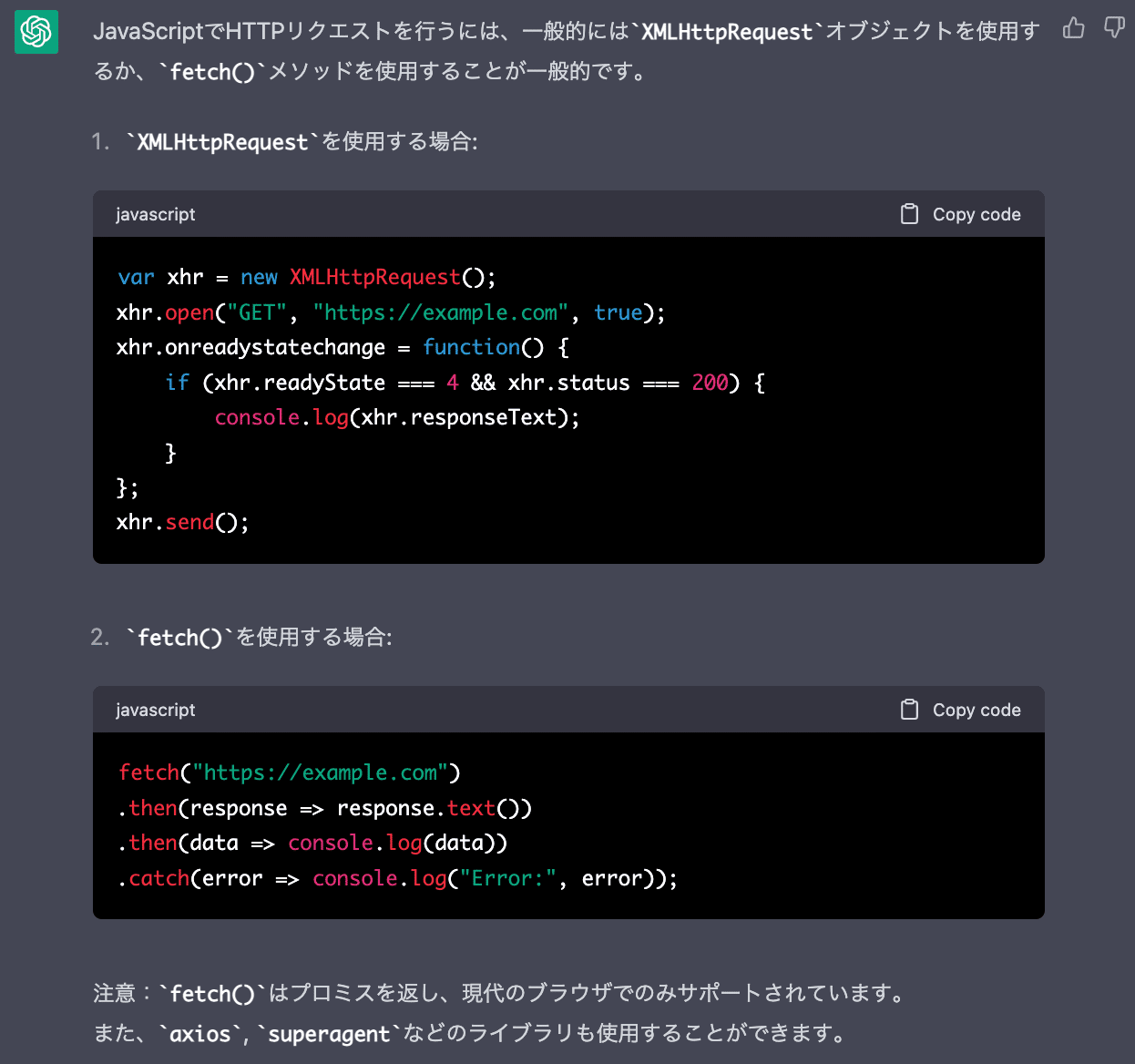Click the response.text() call in first .then line

tap(434, 808)
